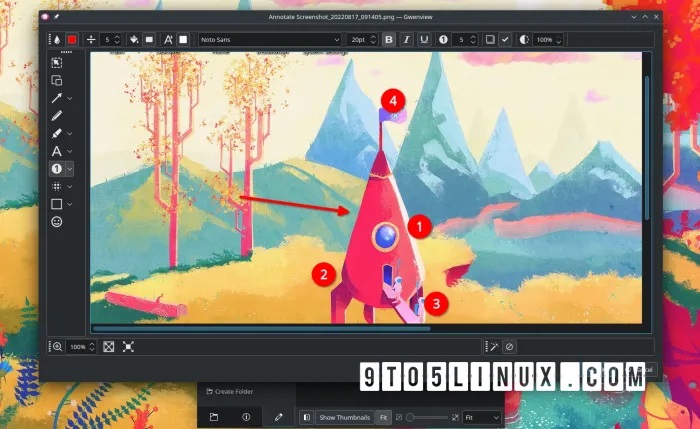
Task: Select the Number annotation tool
Action: [x=57, y=169]
